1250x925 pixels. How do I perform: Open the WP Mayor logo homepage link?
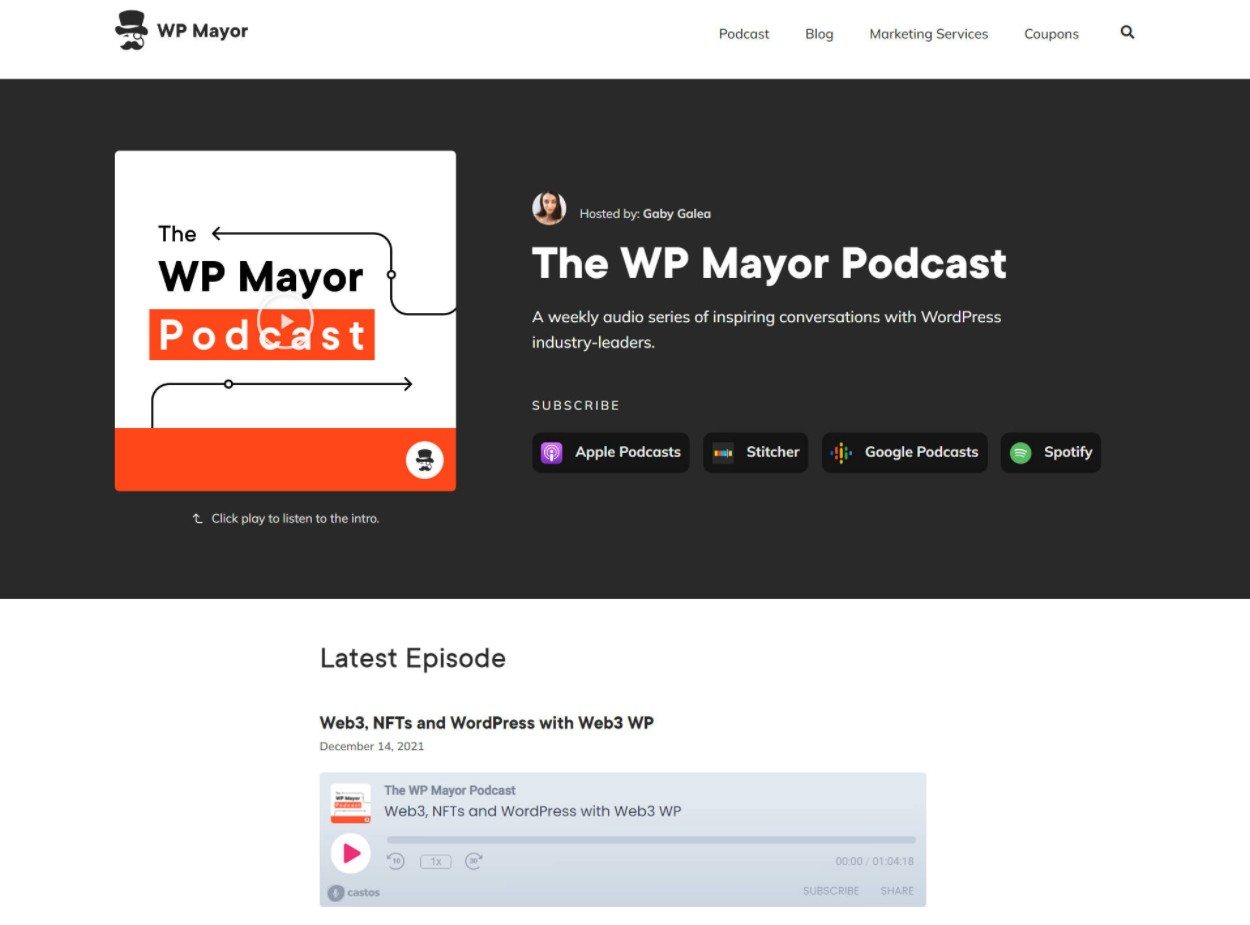tap(181, 30)
